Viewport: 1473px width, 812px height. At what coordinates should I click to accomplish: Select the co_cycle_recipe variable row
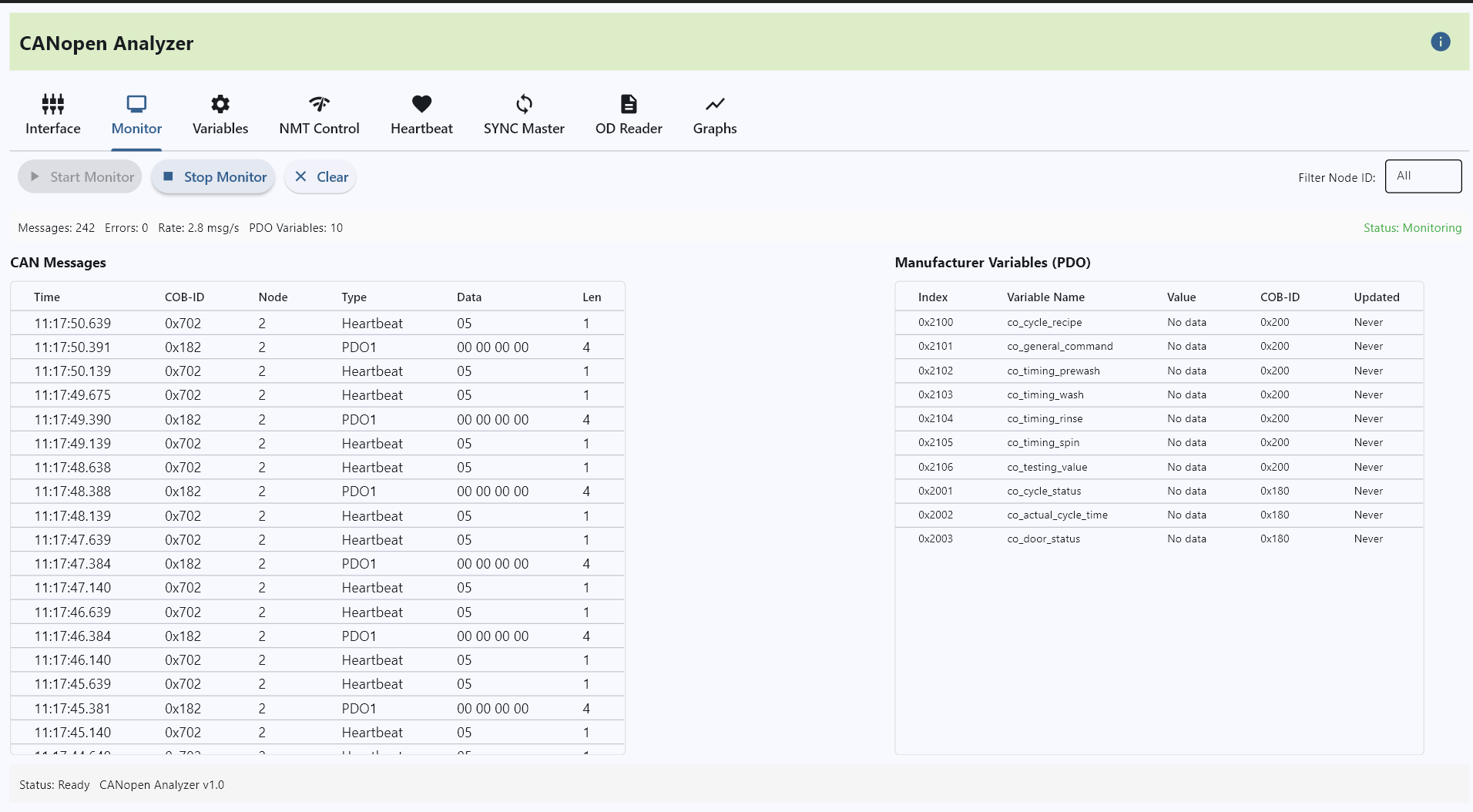click(x=1158, y=323)
